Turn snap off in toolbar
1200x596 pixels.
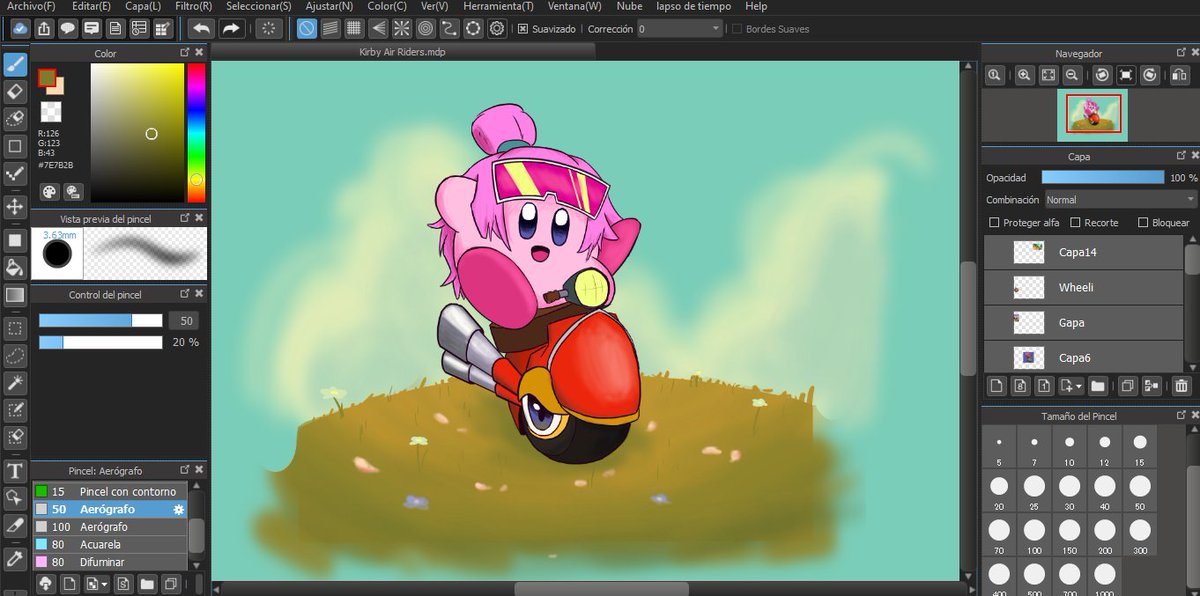pos(307,29)
